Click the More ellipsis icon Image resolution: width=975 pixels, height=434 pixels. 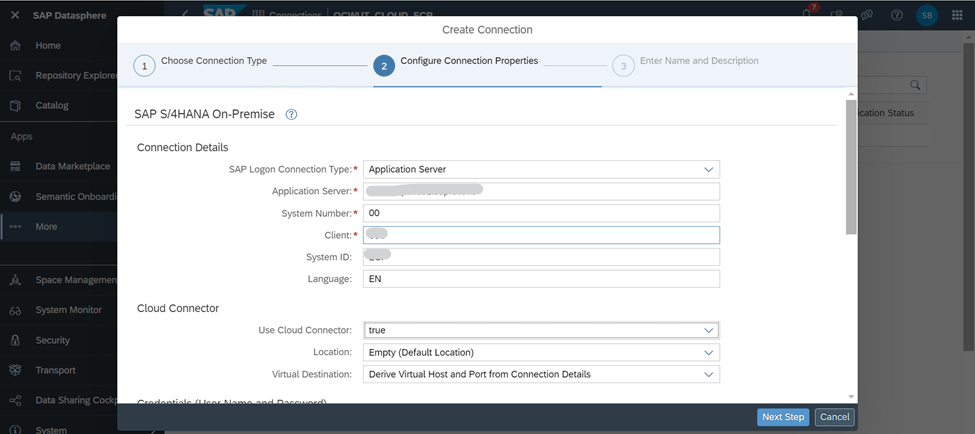pyautogui.click(x=16, y=226)
